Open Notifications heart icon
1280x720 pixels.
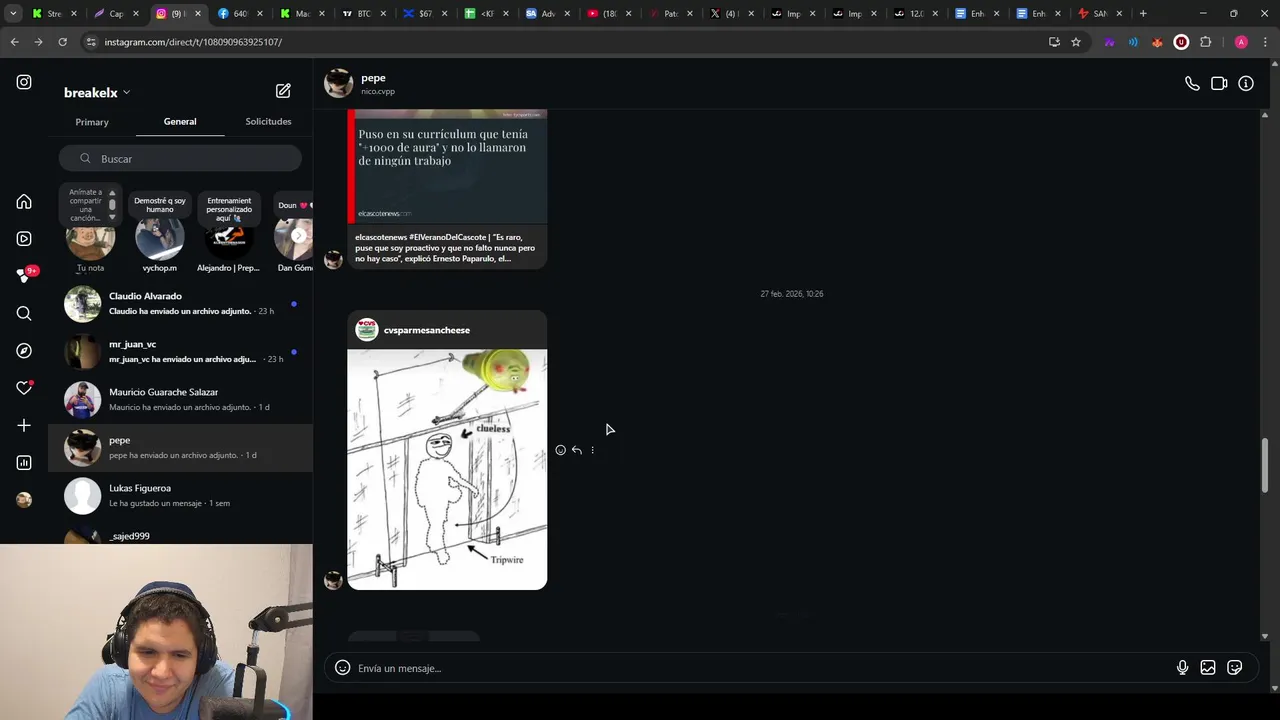(x=24, y=388)
